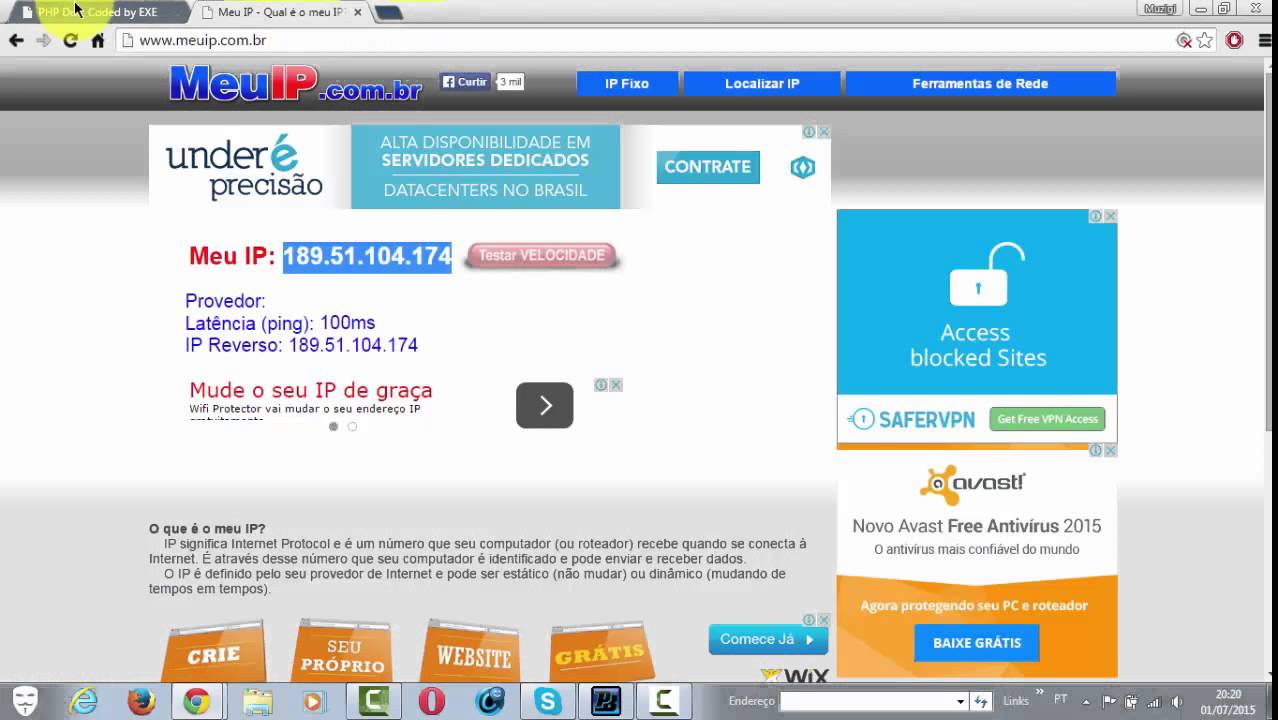The width and height of the screenshot is (1278, 720).
Task: Select the first carousel dot indicator
Action: click(334, 426)
